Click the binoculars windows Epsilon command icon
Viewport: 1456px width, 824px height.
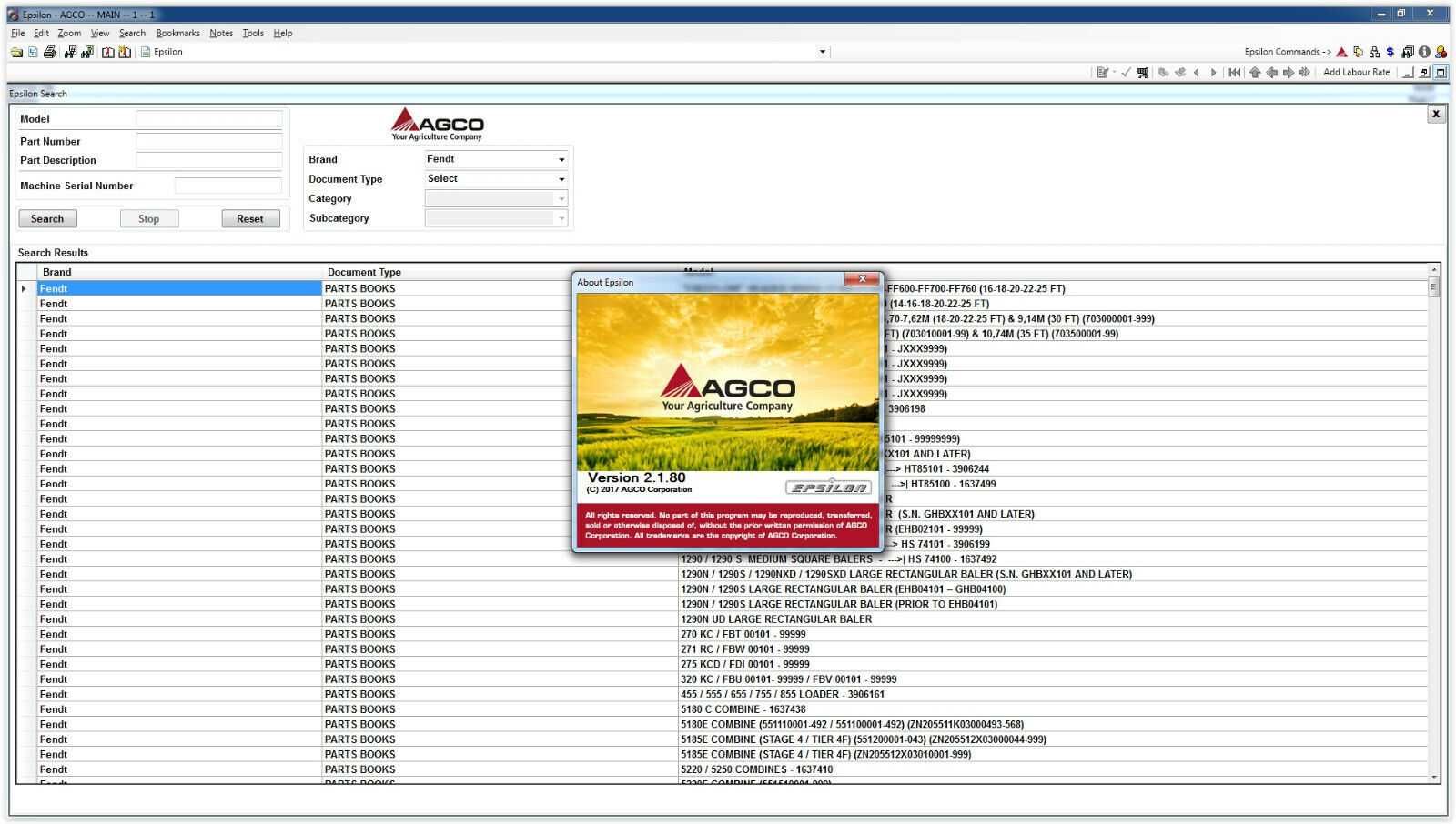(x=1408, y=52)
